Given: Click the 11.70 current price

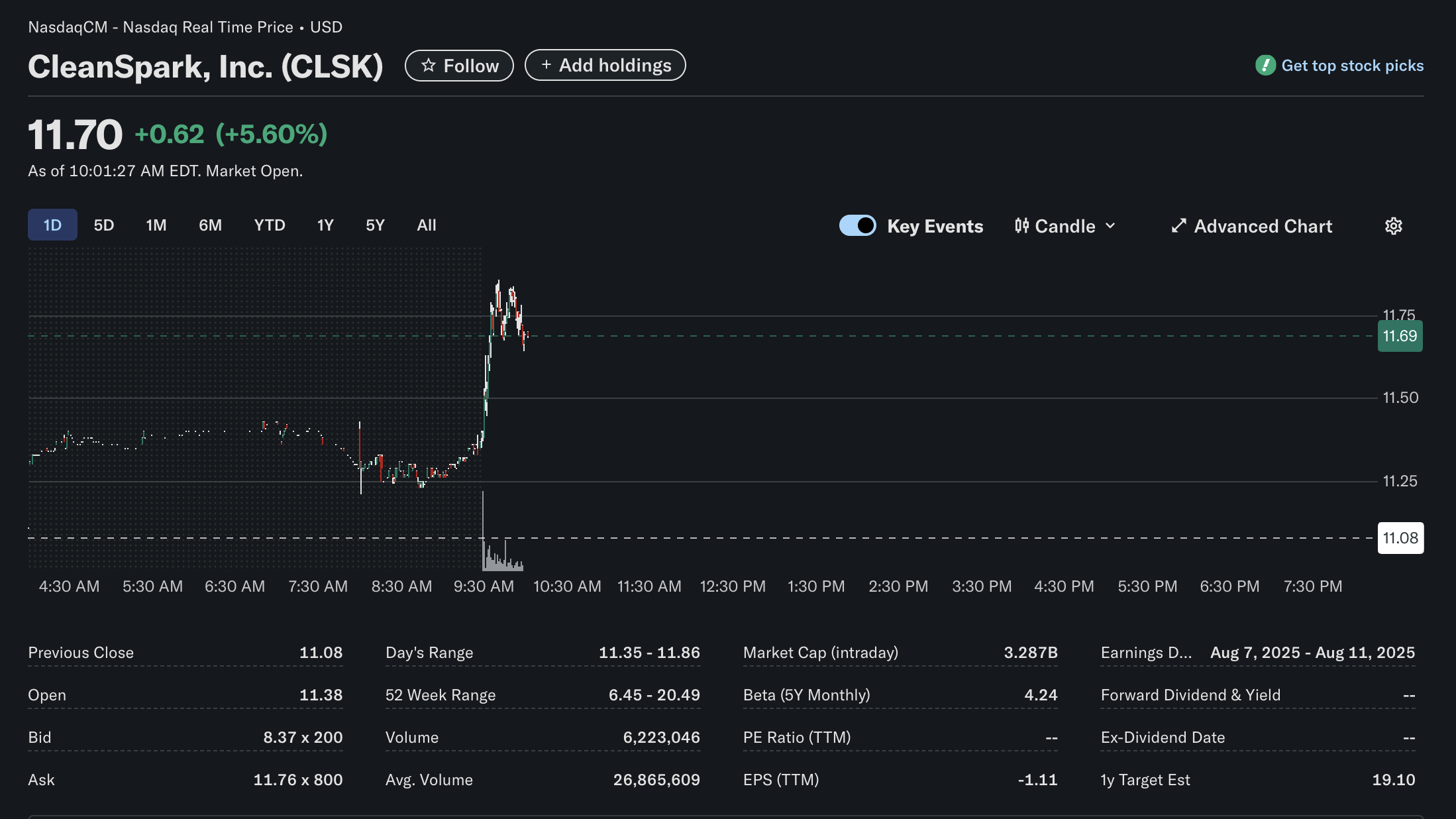Looking at the screenshot, I should click(75, 135).
